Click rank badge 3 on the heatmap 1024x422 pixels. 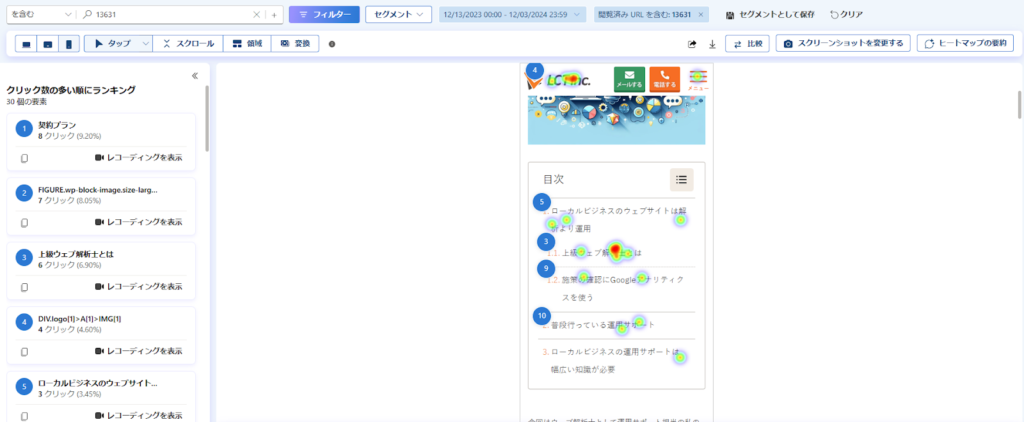pyautogui.click(x=545, y=242)
